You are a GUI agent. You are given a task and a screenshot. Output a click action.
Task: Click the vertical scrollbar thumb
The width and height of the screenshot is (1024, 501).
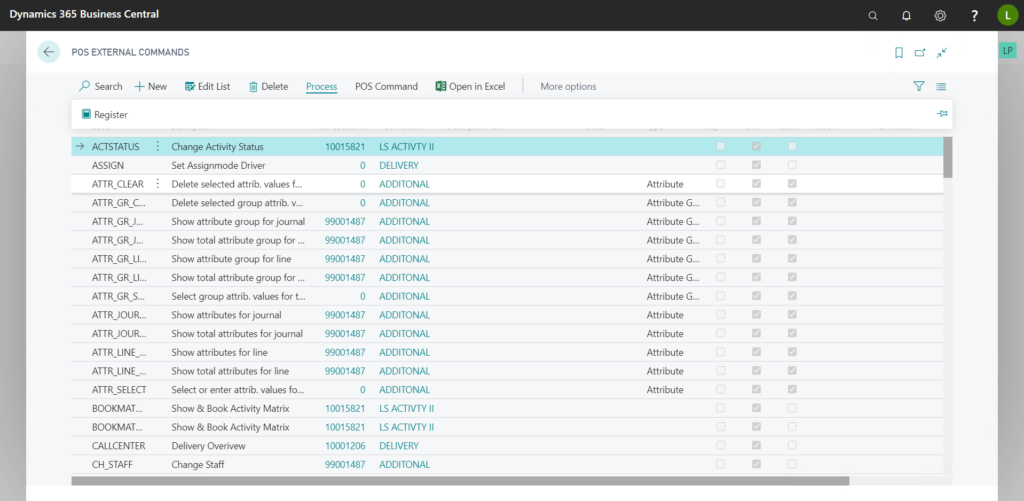[948, 157]
